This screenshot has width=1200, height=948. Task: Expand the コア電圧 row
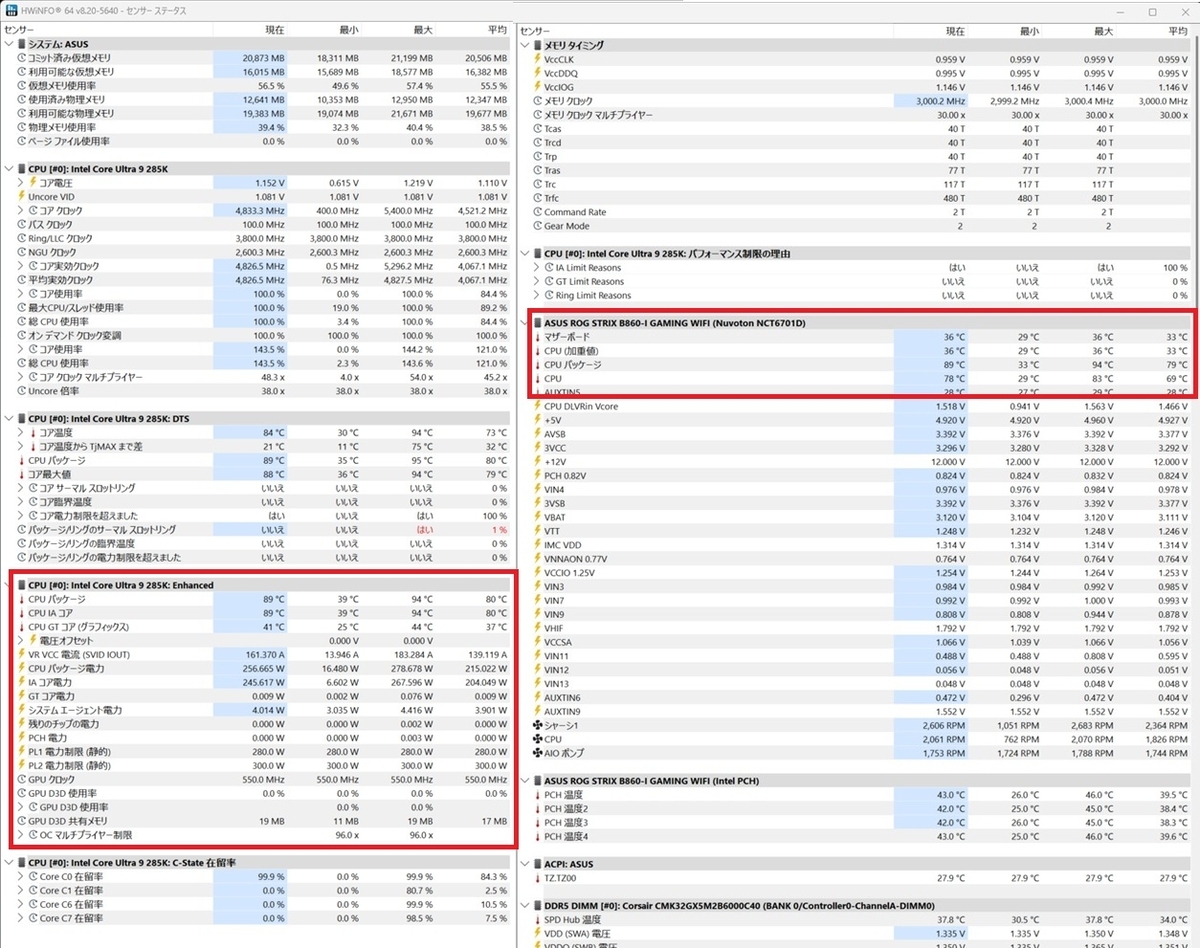click(20, 183)
